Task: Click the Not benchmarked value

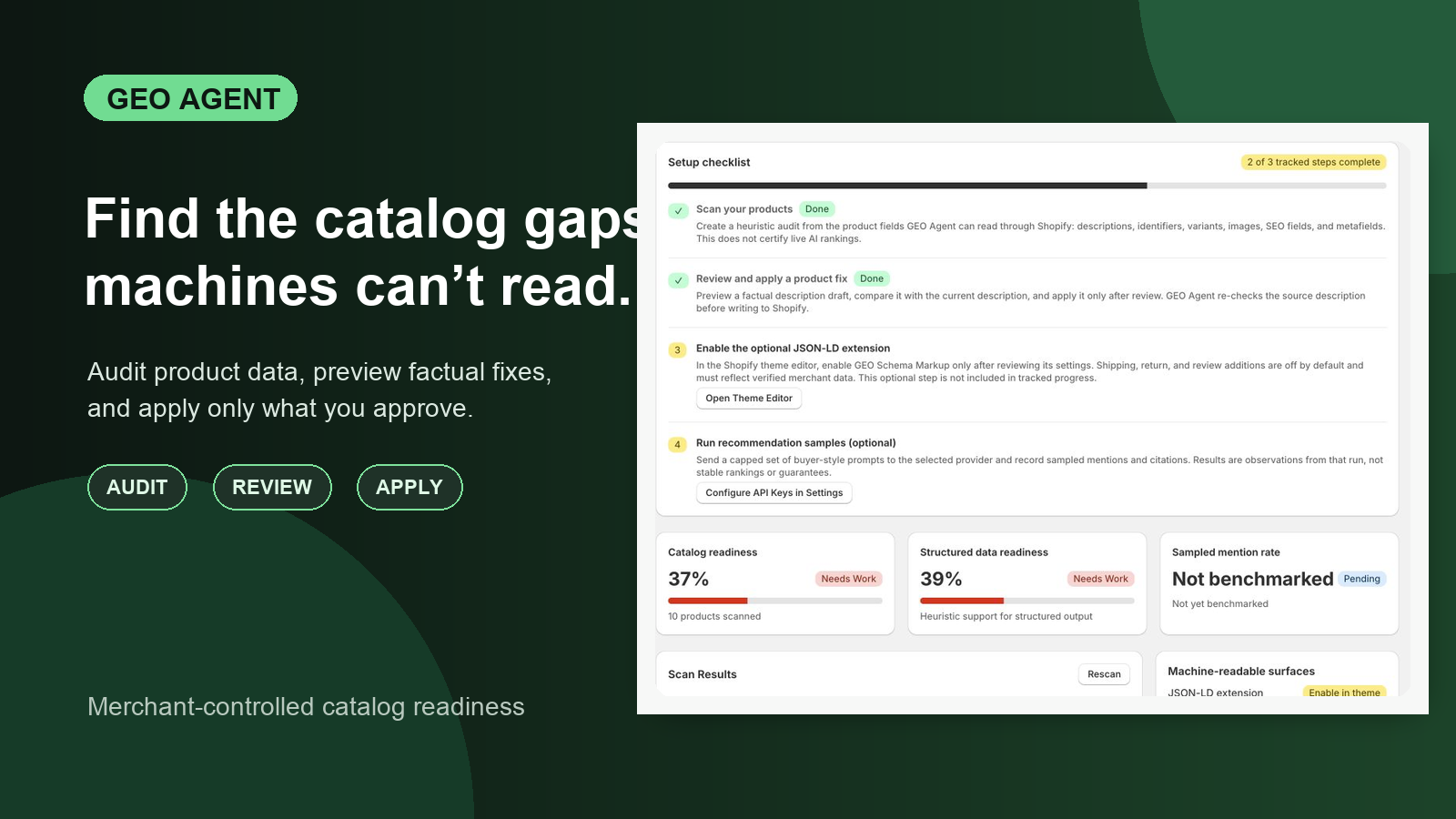Action: [x=1252, y=579]
